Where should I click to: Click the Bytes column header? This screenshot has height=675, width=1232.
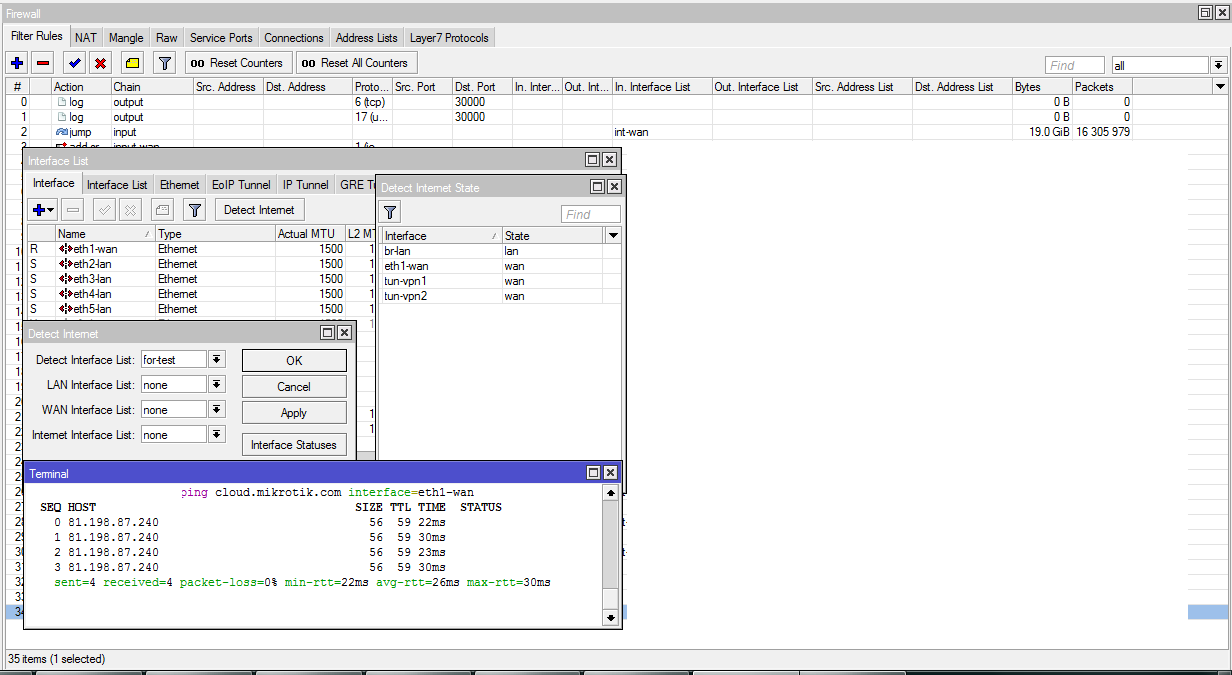(x=1042, y=87)
